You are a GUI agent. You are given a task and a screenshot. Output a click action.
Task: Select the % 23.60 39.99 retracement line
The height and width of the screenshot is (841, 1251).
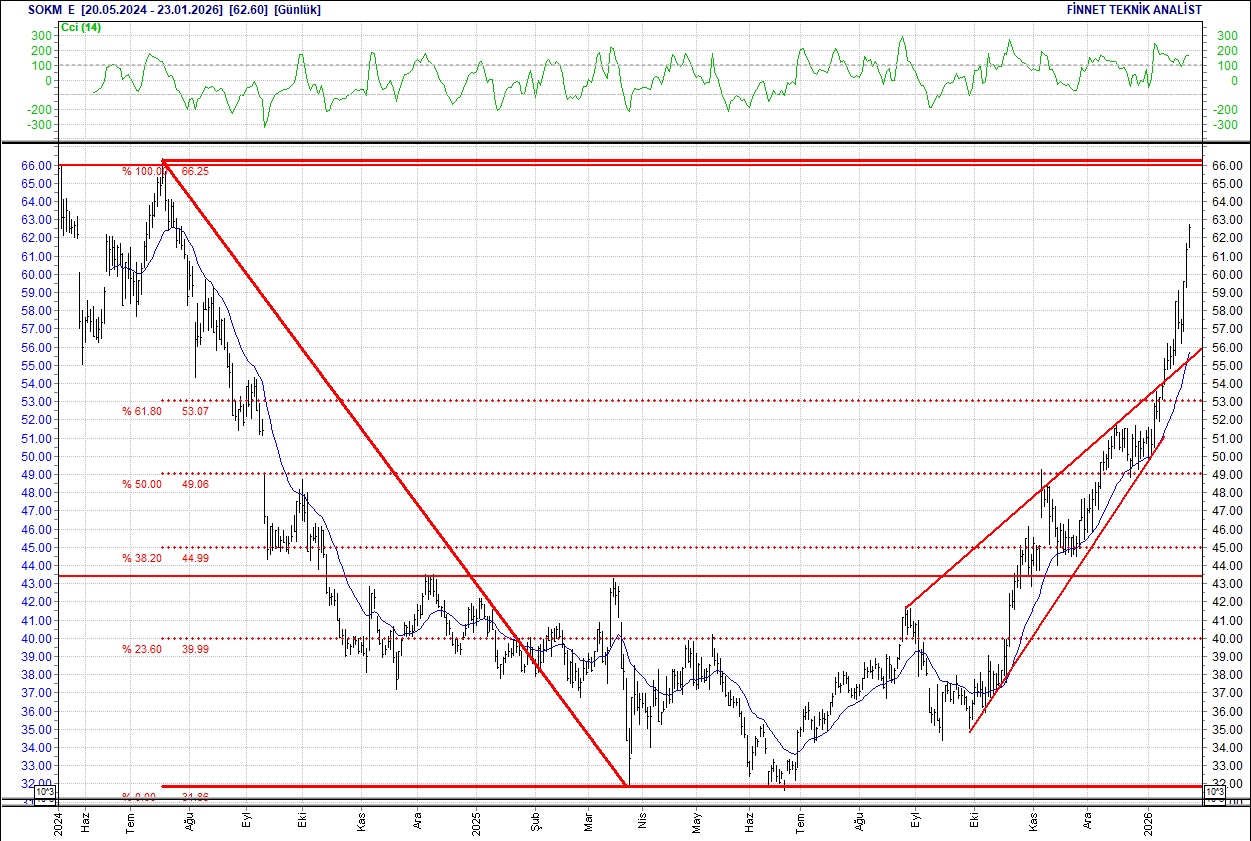click(166, 649)
